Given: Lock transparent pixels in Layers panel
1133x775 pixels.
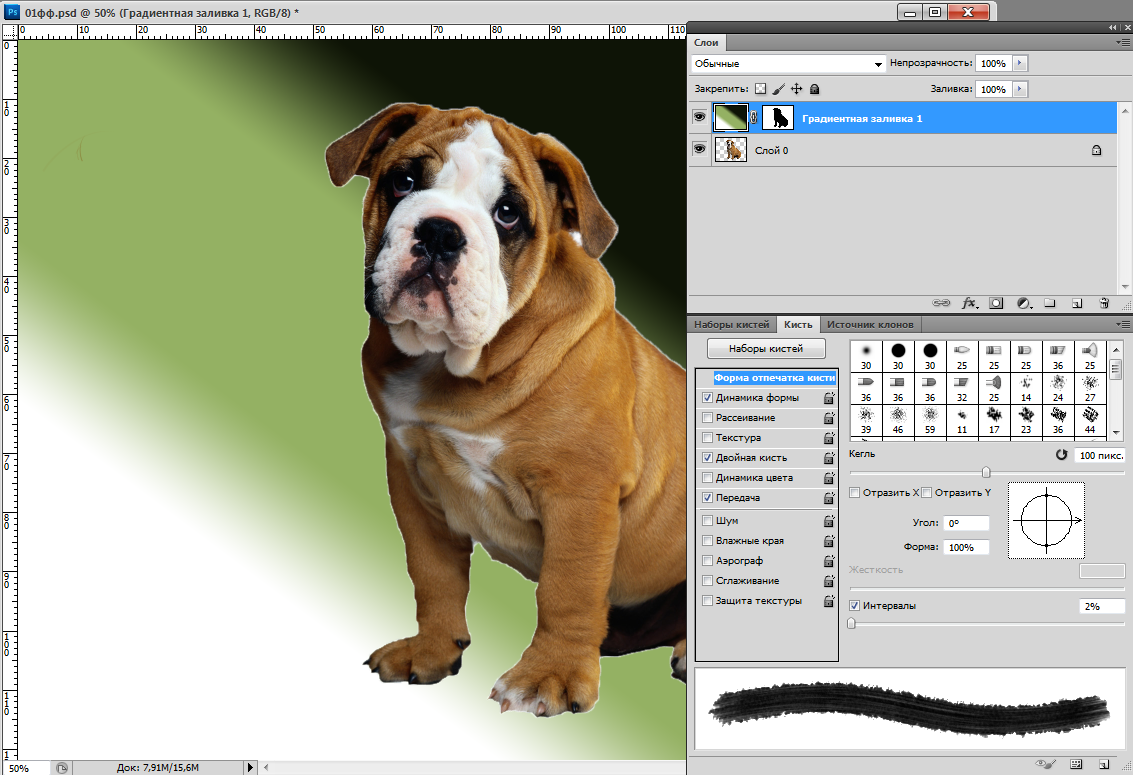Looking at the screenshot, I should [760, 89].
